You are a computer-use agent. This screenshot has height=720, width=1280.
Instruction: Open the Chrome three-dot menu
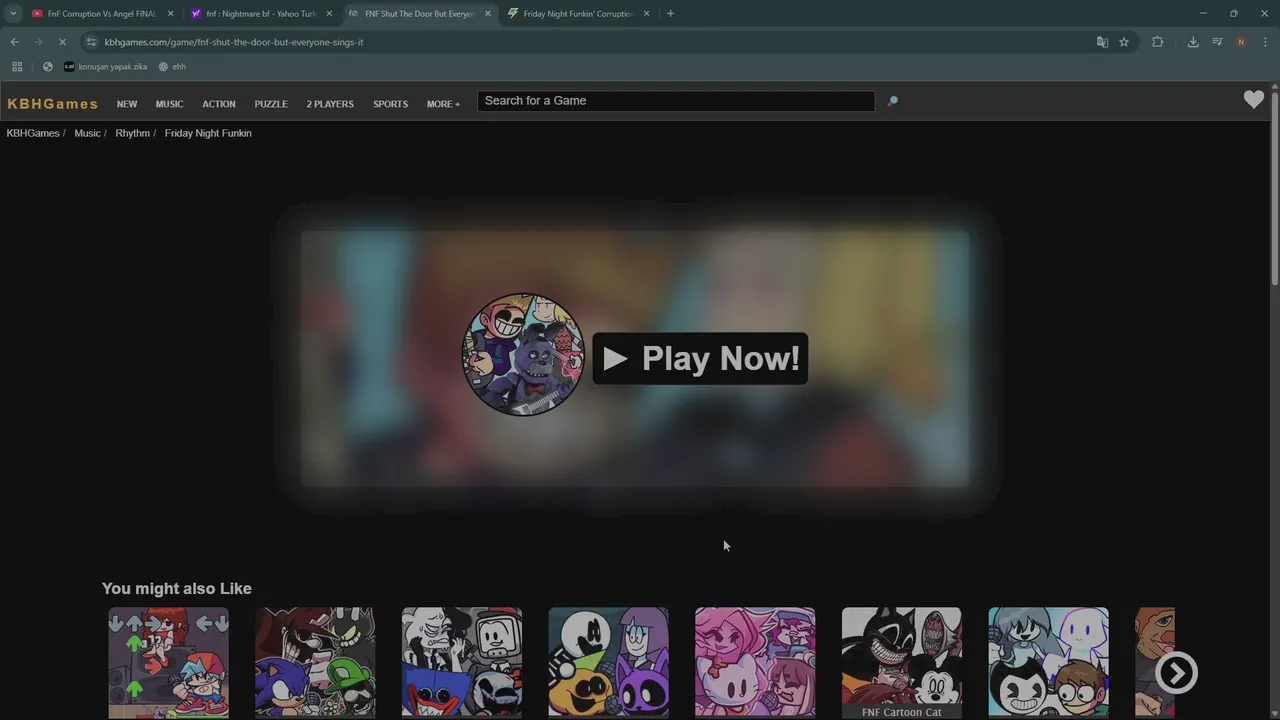click(1265, 42)
